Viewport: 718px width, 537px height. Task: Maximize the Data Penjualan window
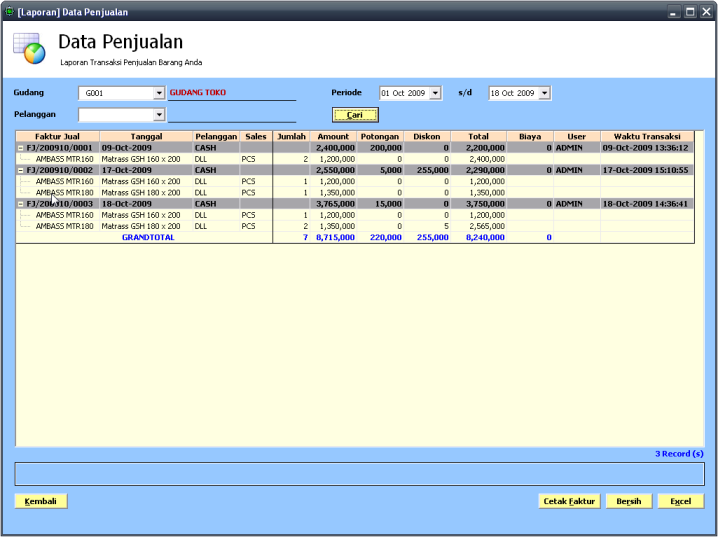(690, 11)
